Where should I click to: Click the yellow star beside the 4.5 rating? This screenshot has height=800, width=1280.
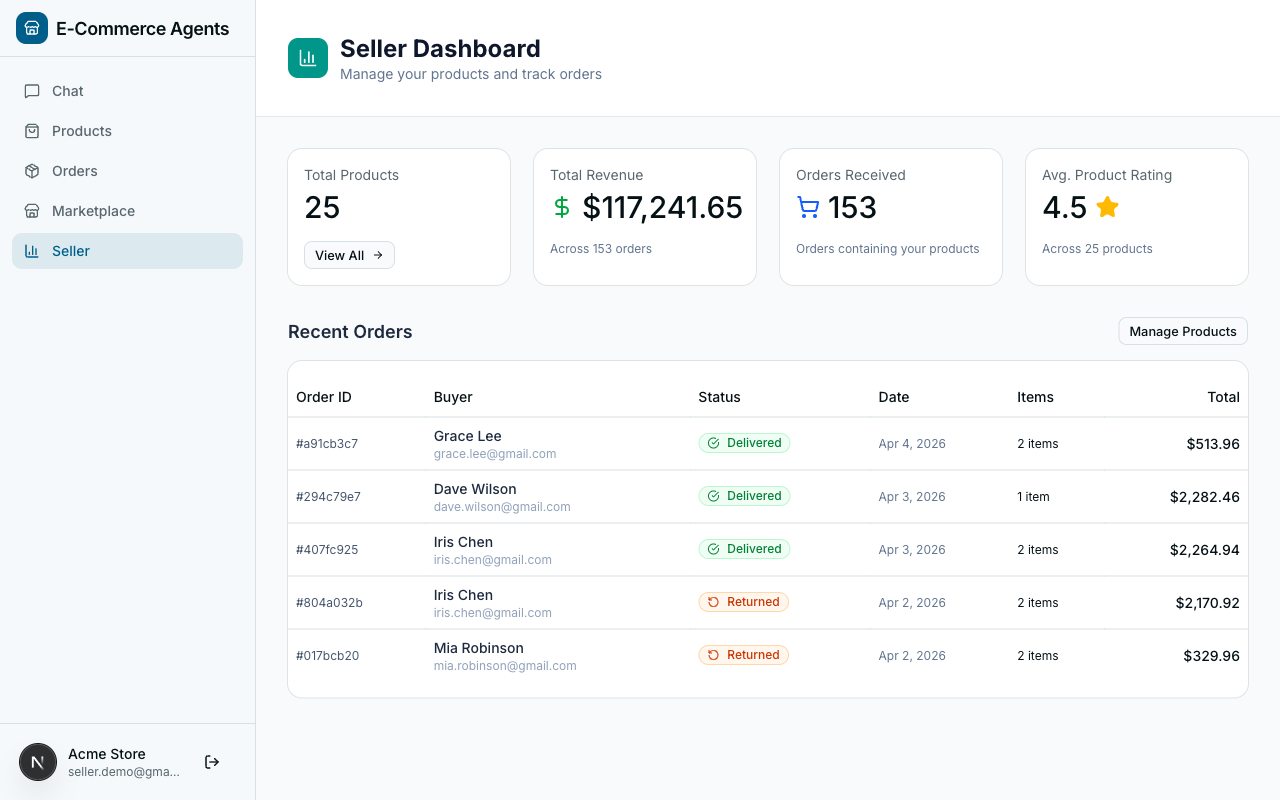point(1107,207)
